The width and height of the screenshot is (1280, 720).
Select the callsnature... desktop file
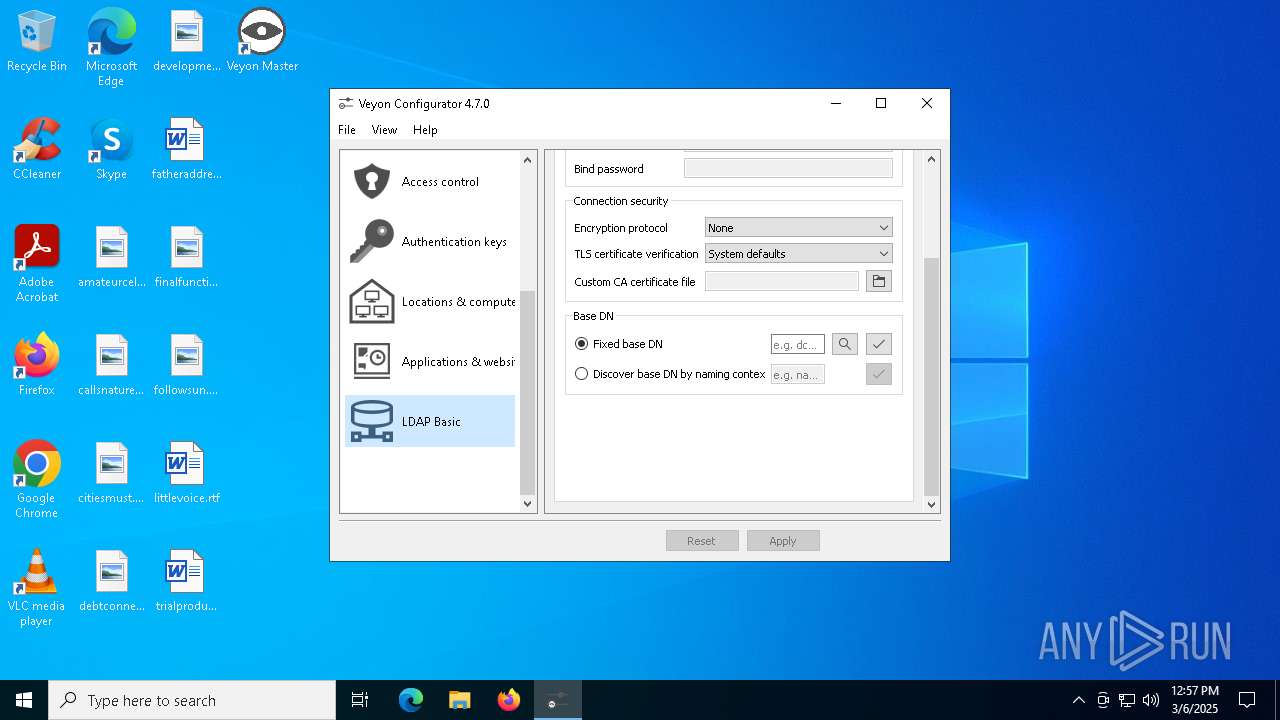[111, 365]
